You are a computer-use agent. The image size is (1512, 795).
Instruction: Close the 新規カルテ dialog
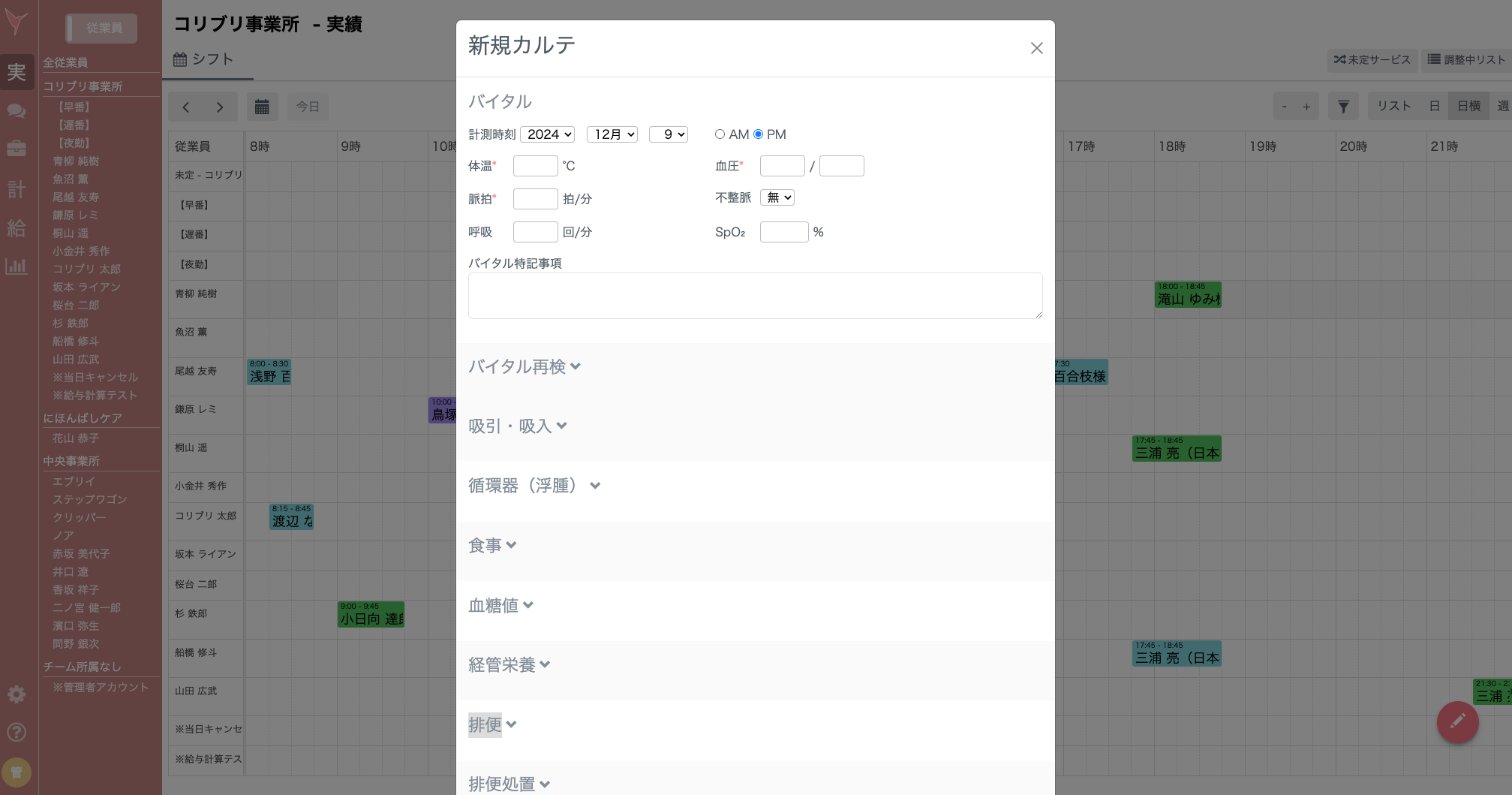[x=1036, y=48]
